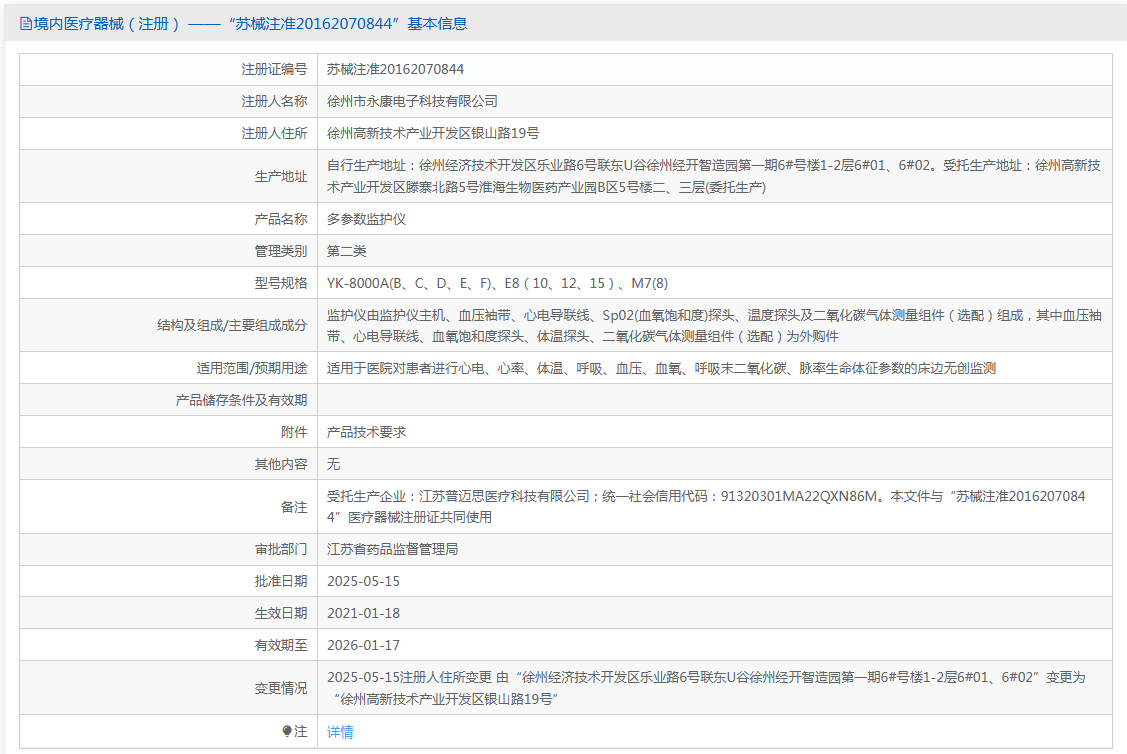
Task: Click effective date 2021-01-18
Action: (363, 613)
